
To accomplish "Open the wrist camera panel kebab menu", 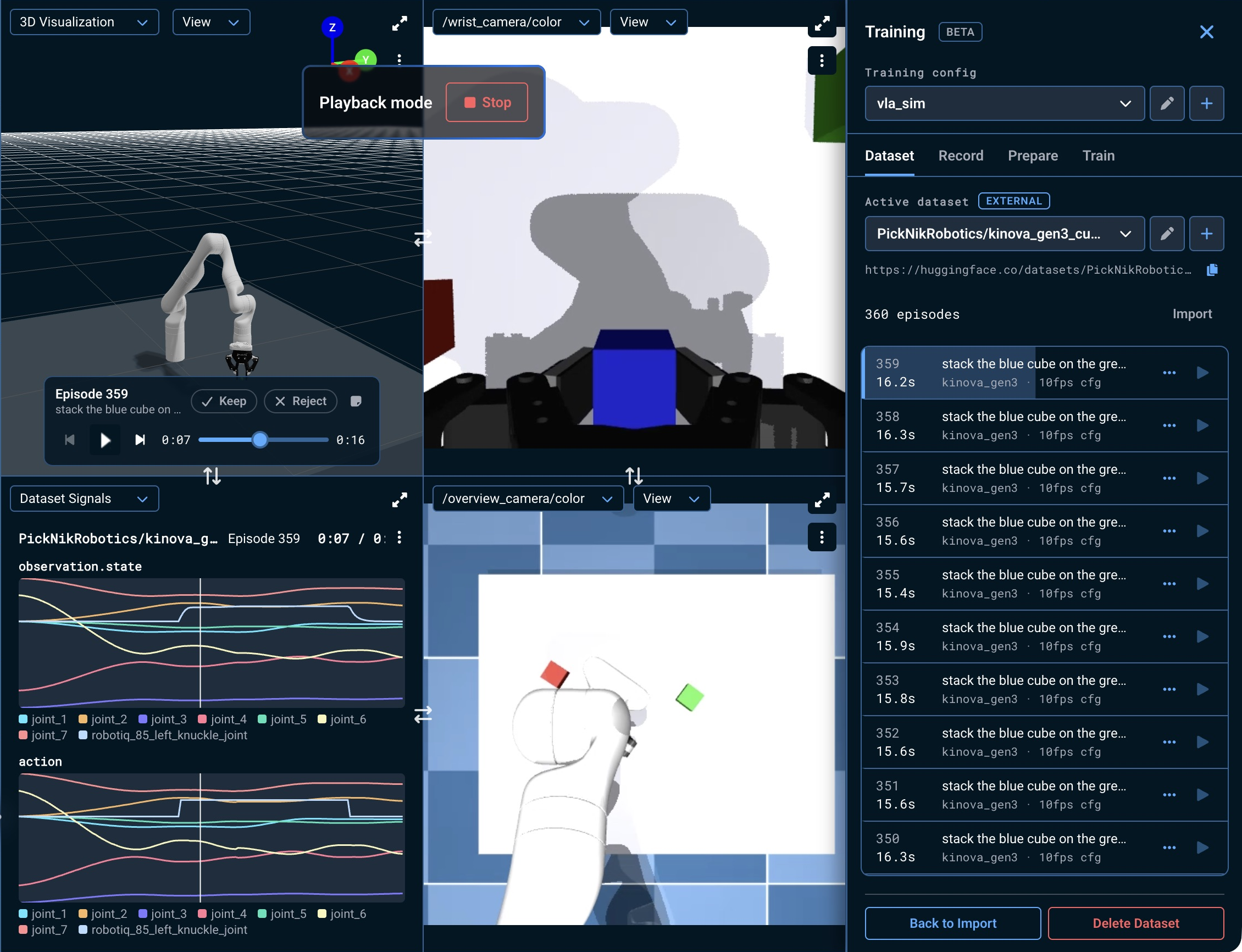I will [822, 60].
